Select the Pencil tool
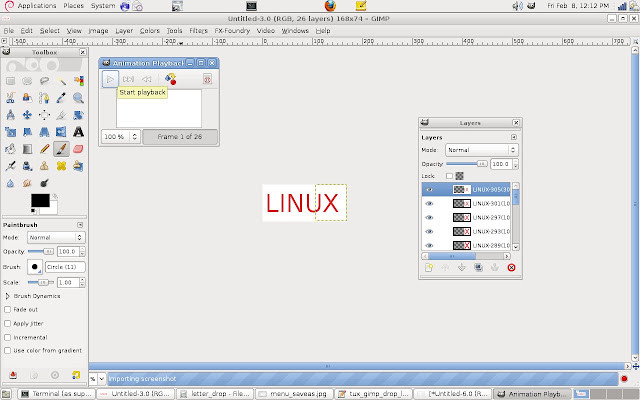 pos(44,149)
